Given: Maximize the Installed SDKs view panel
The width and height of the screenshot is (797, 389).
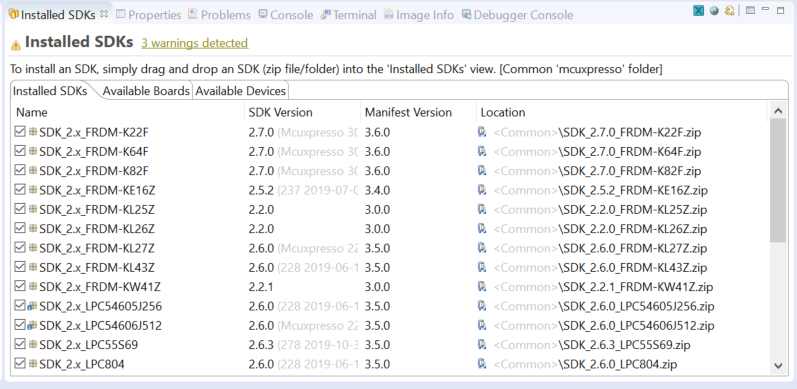Looking at the screenshot, I should point(781,10).
